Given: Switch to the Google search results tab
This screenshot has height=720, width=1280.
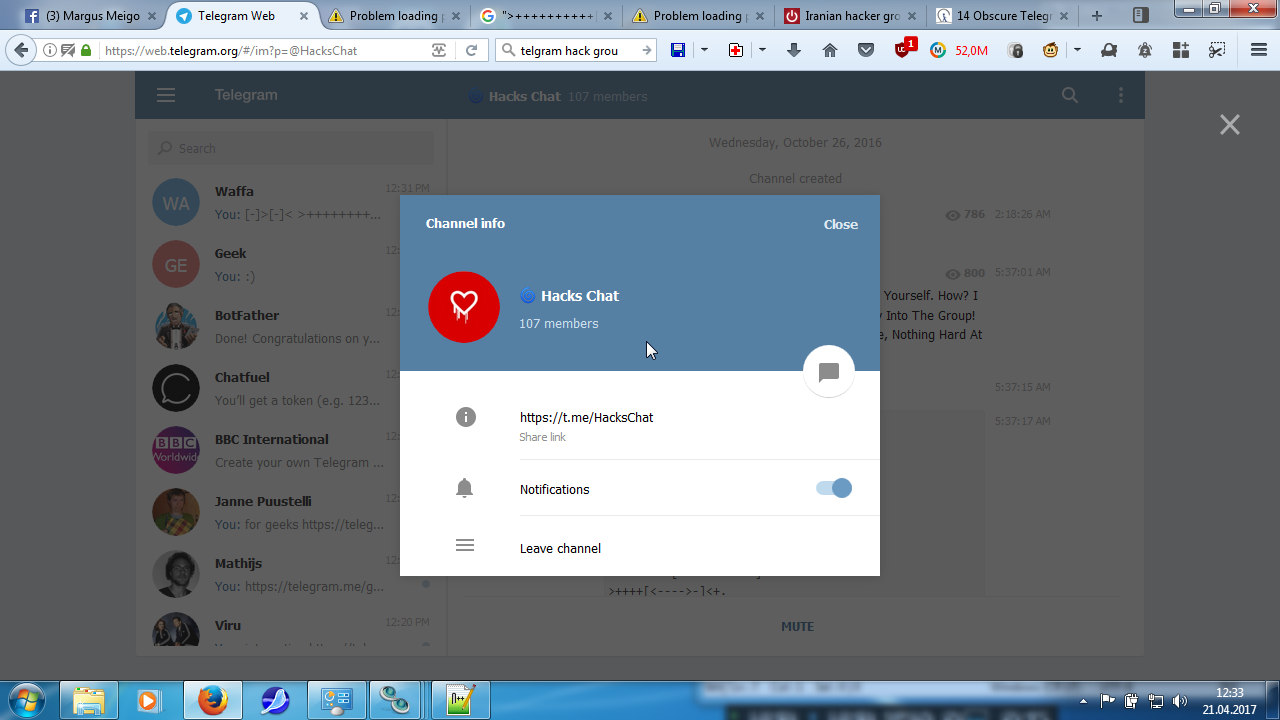Looking at the screenshot, I should (x=546, y=16).
